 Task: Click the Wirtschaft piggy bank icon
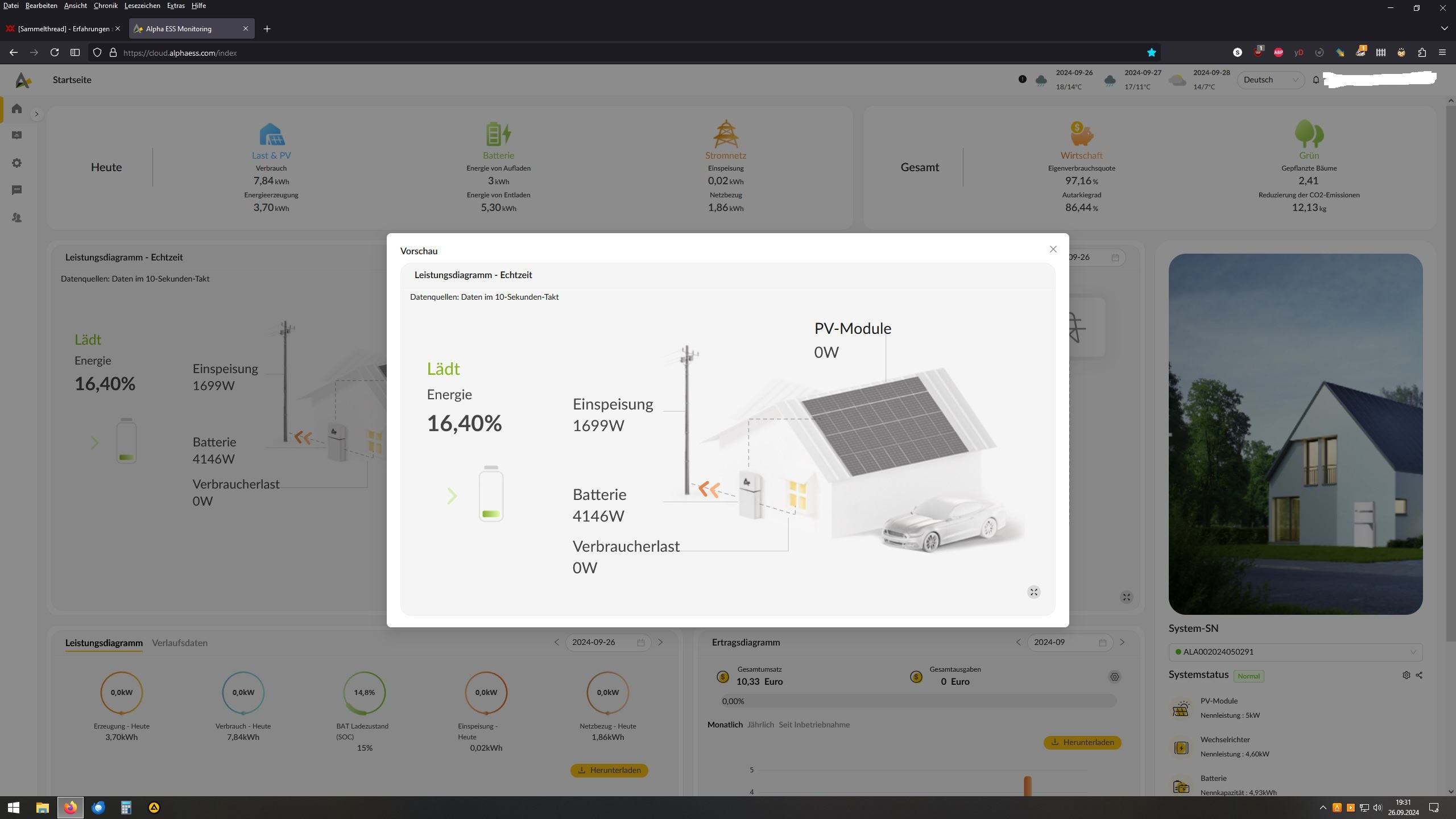point(1081,134)
